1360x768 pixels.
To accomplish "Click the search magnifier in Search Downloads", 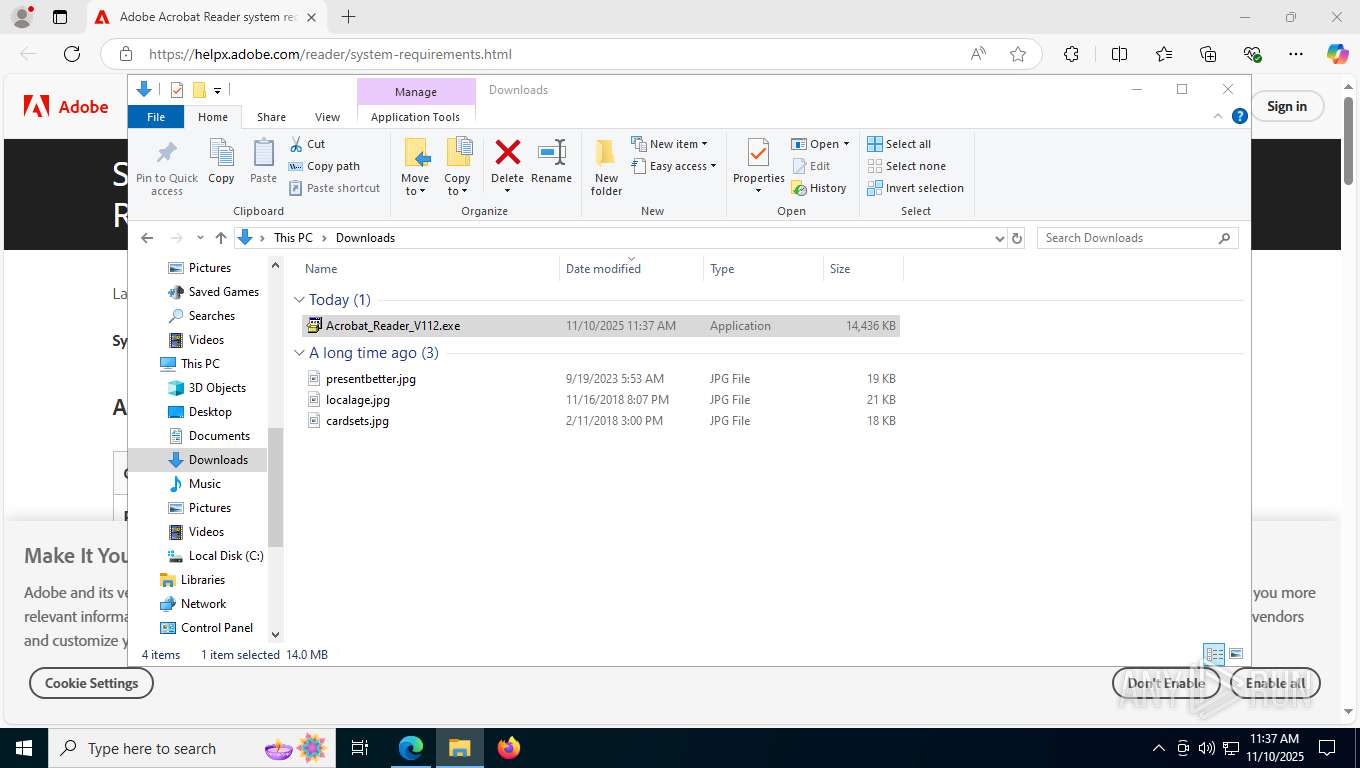I will (x=1224, y=238).
